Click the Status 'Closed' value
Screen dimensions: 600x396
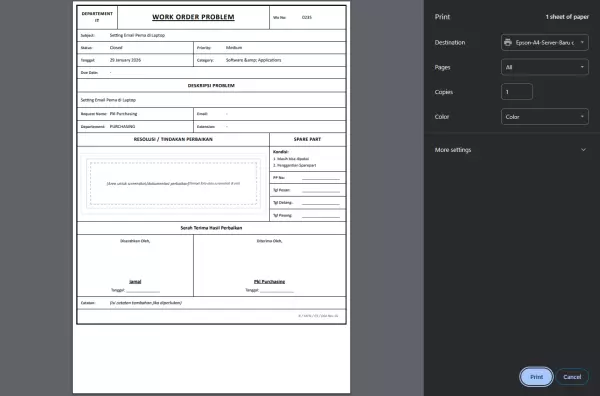coord(116,48)
